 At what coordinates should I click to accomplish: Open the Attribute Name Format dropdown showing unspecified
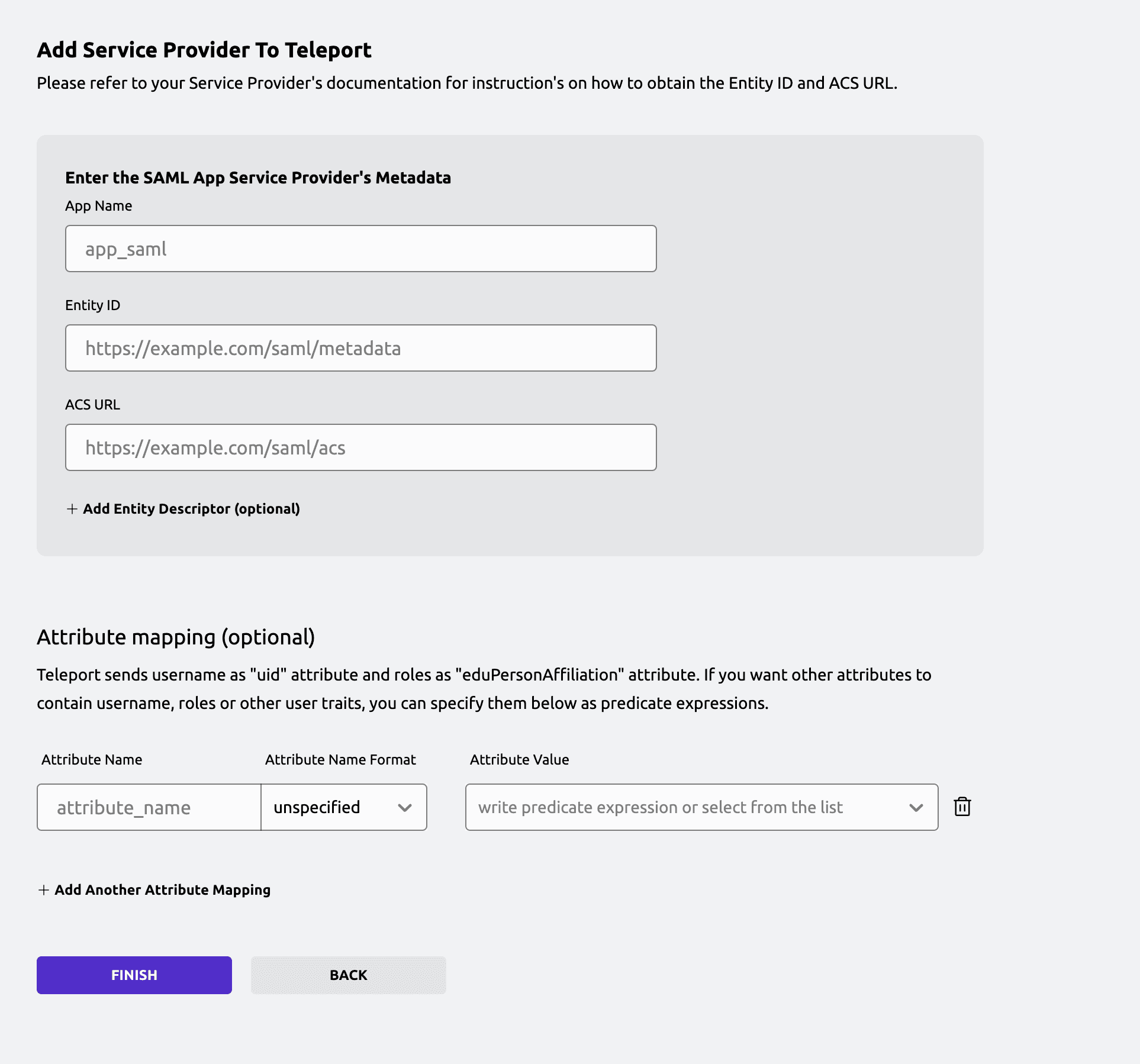coord(343,807)
